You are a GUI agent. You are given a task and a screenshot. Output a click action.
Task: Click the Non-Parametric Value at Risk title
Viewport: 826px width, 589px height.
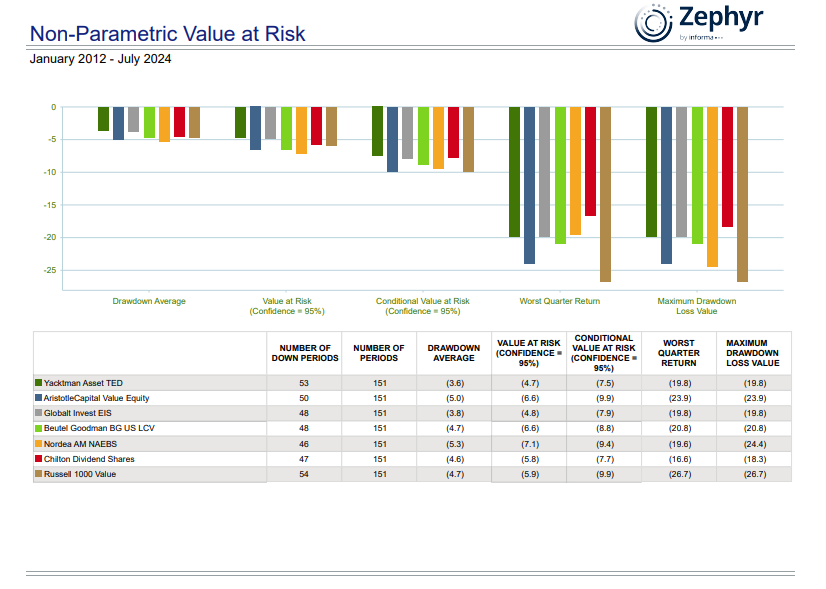pos(167,34)
